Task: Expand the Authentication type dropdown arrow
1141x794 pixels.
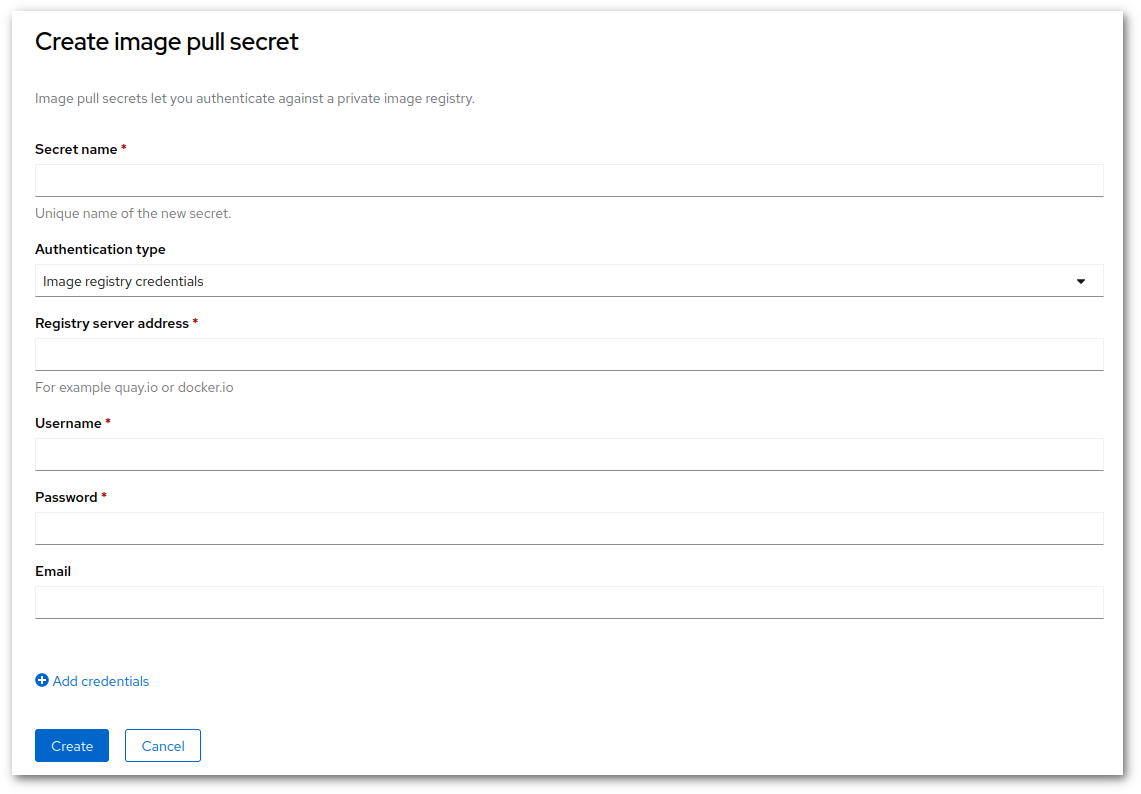Action: click(1080, 281)
